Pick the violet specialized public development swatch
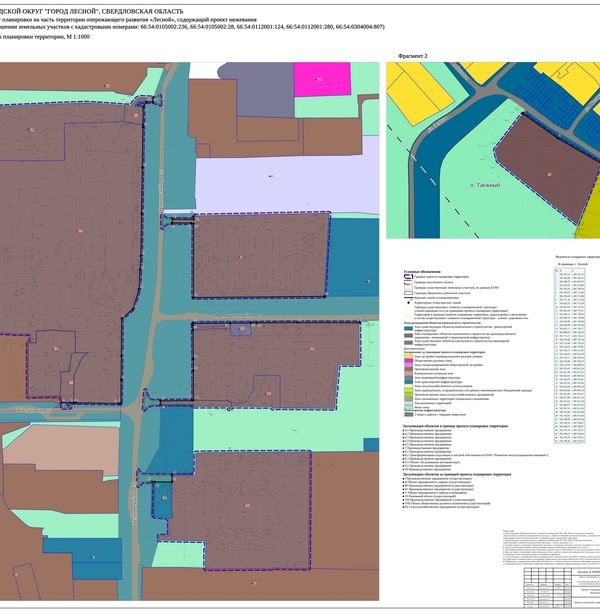Screen dimensions: 600x616 click(x=409, y=365)
